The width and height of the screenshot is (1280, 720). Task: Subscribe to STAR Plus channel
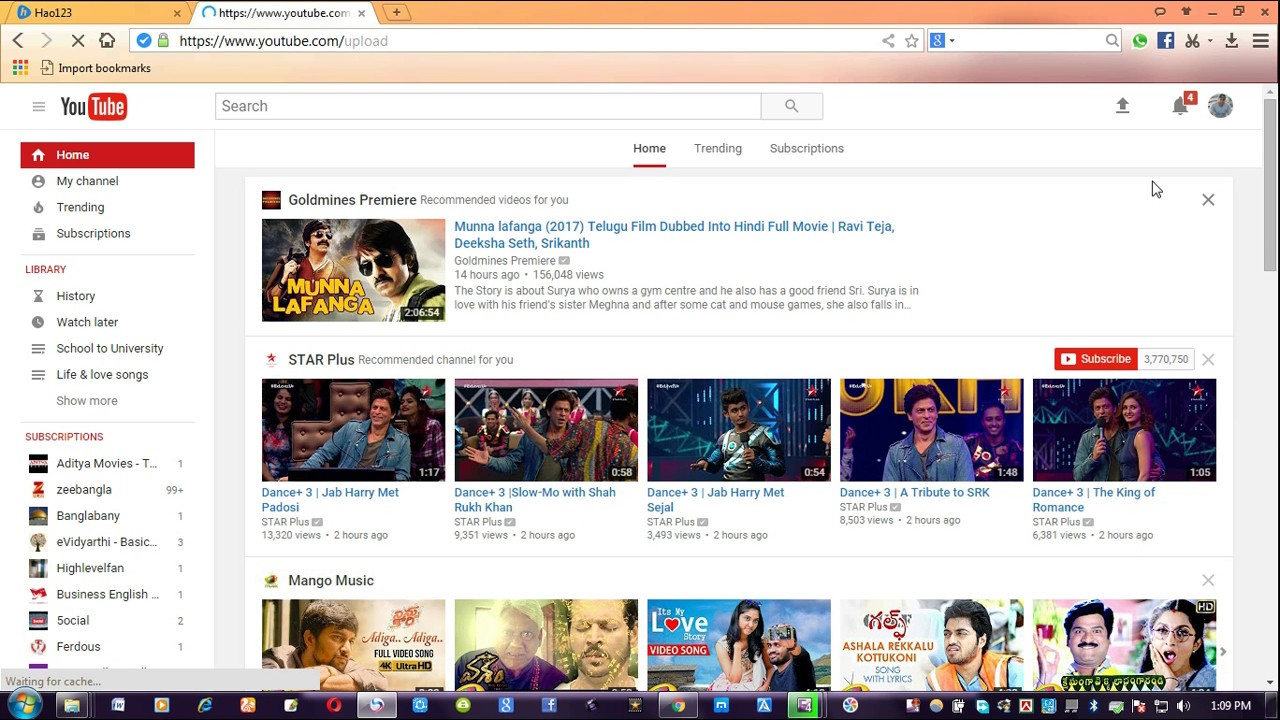(1096, 359)
